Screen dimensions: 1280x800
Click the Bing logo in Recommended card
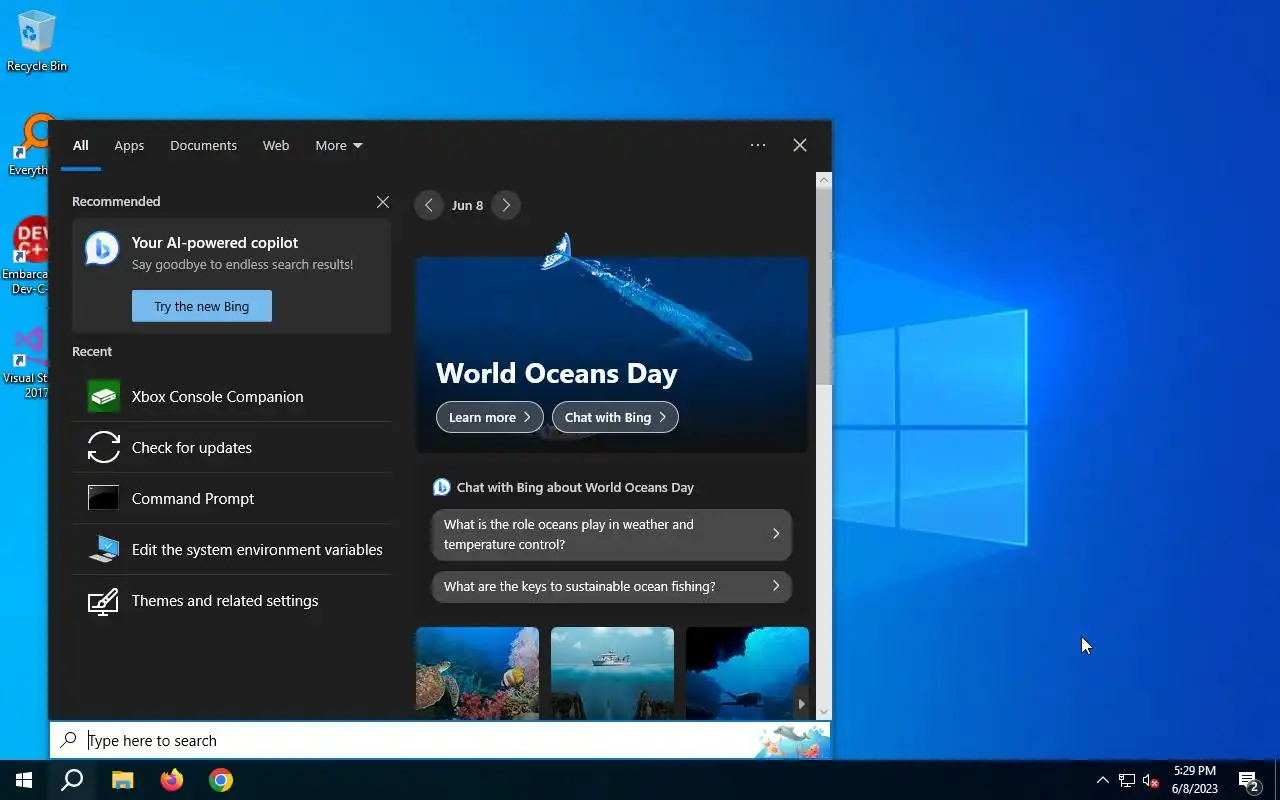point(102,248)
